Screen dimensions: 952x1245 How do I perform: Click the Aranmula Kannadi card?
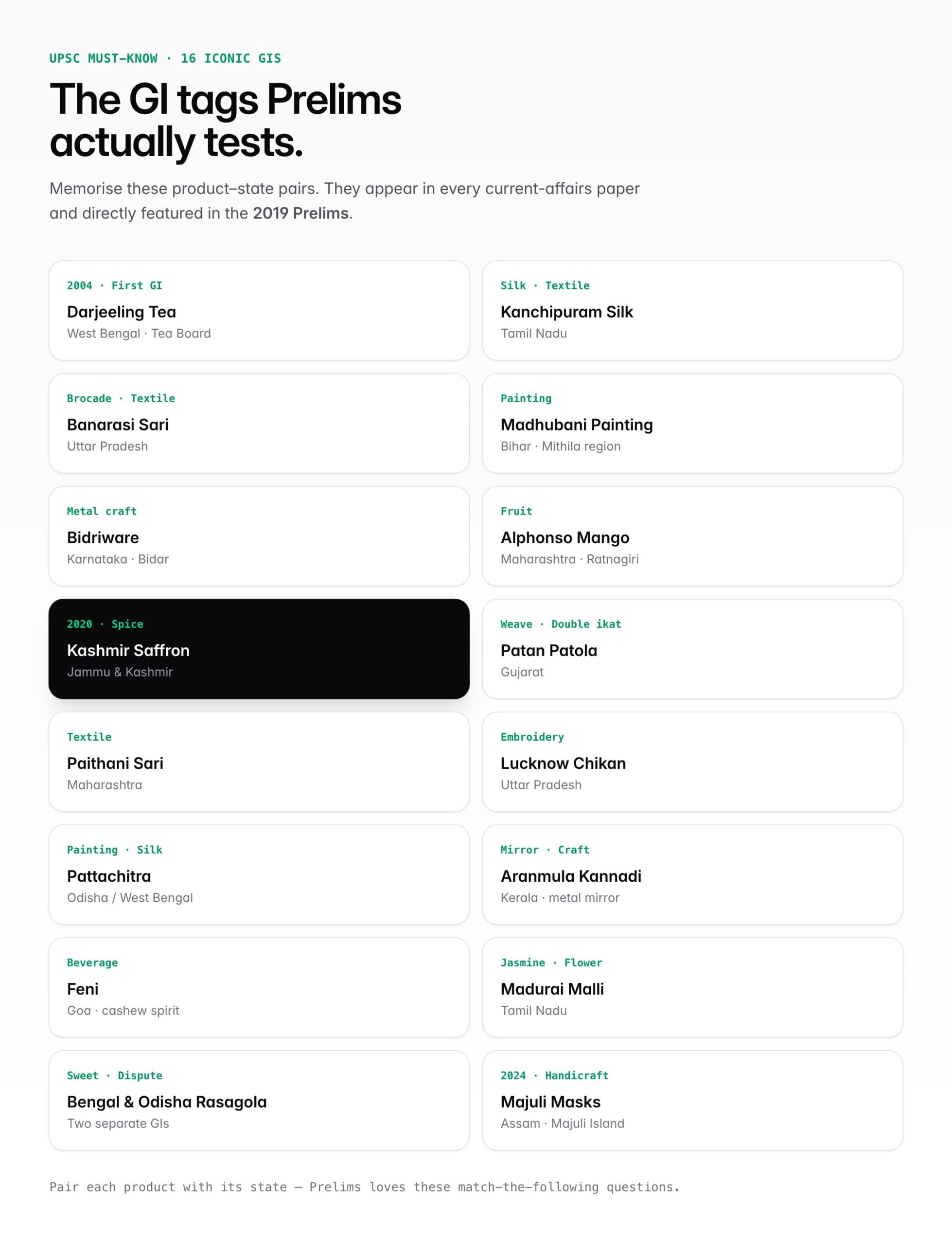point(692,874)
